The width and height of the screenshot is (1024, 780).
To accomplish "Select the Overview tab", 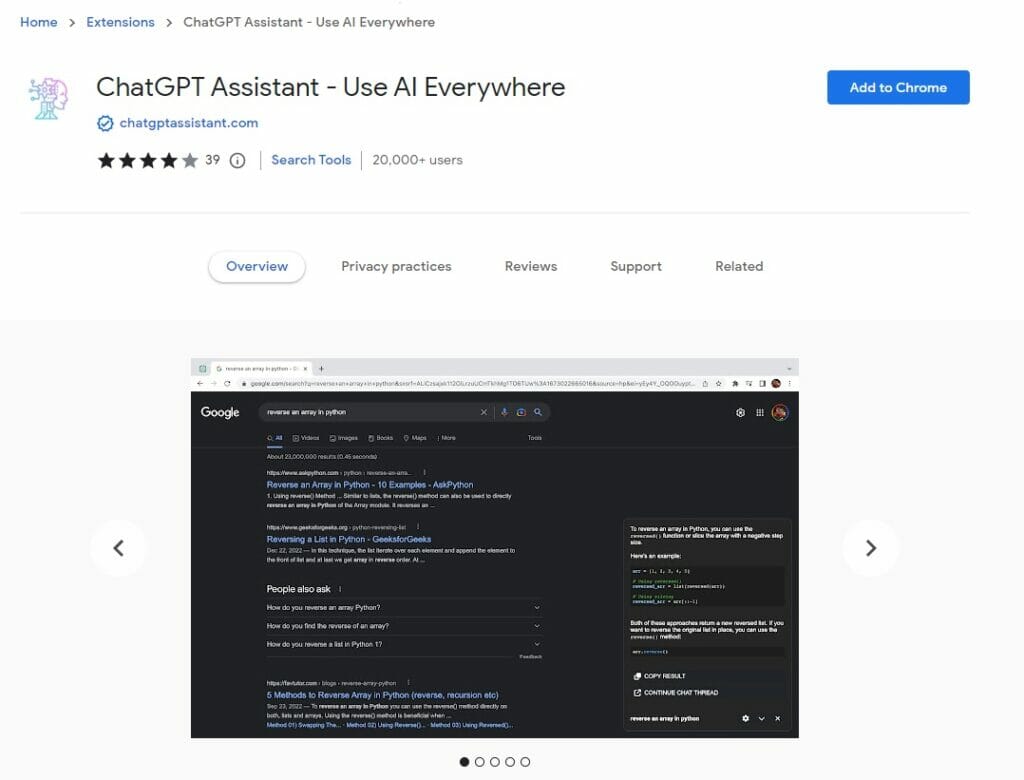I will tap(257, 267).
